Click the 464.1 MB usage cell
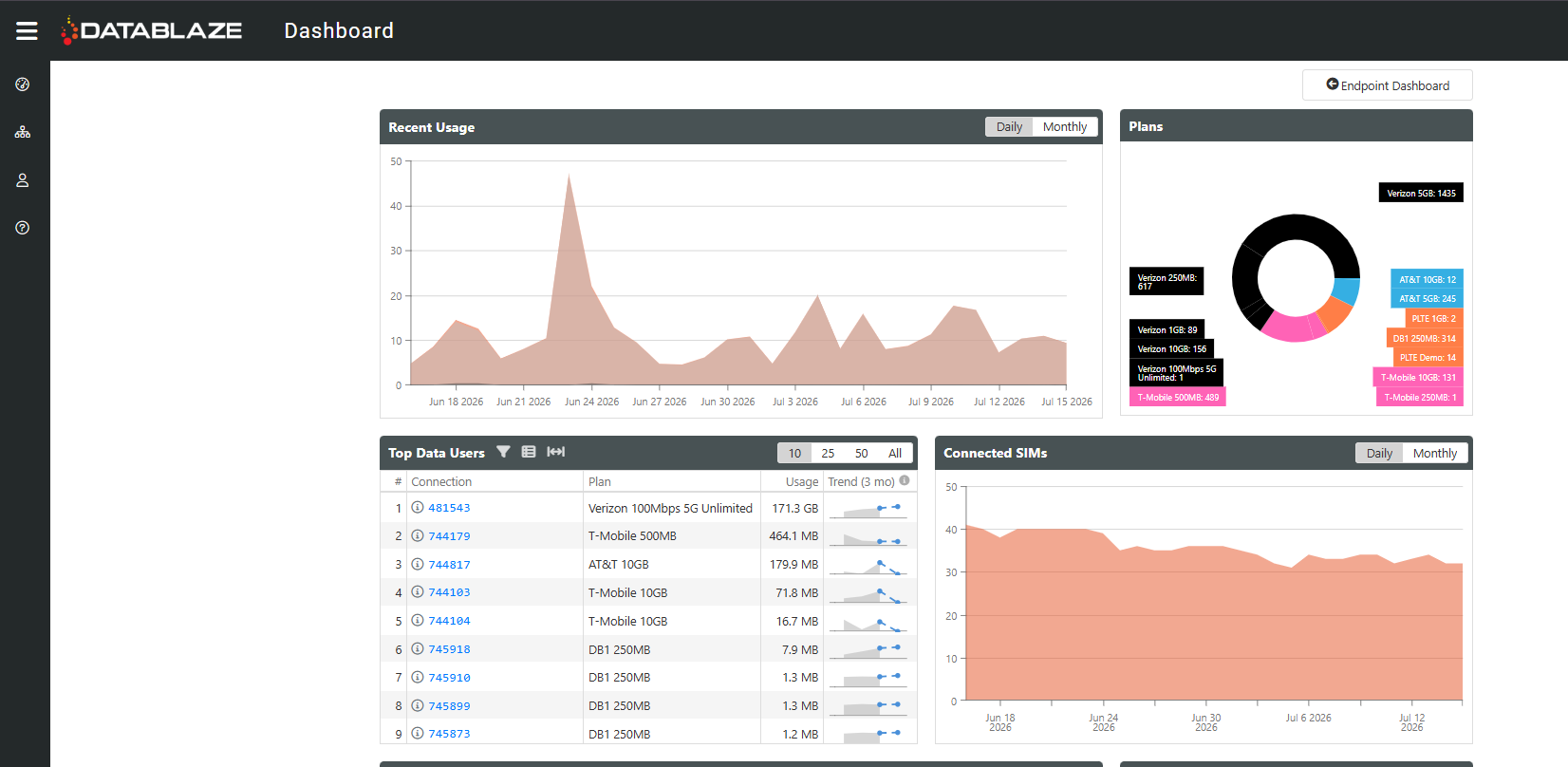This screenshot has width=1568, height=767. point(793,536)
